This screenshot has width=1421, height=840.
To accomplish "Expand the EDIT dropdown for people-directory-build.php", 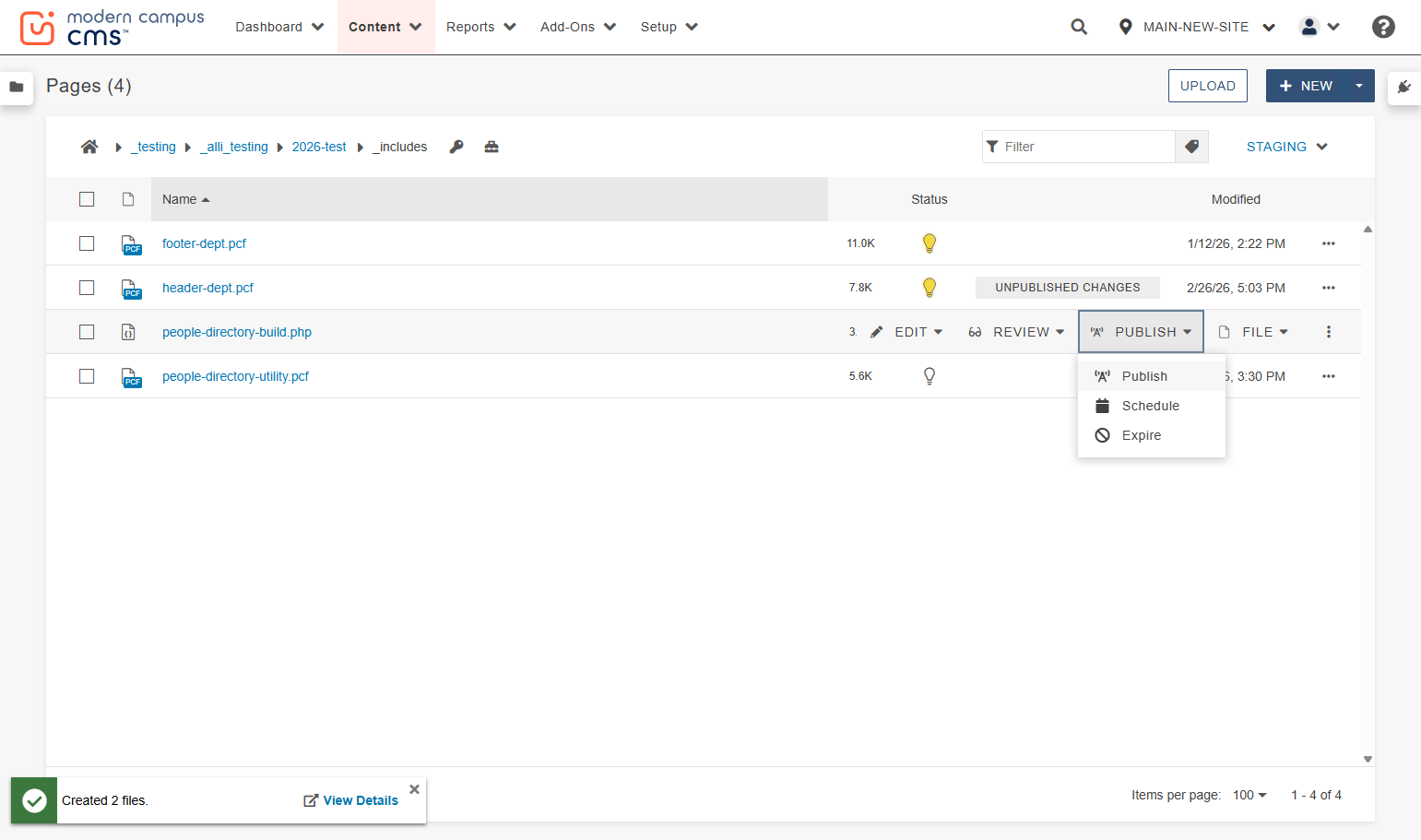I will [907, 332].
